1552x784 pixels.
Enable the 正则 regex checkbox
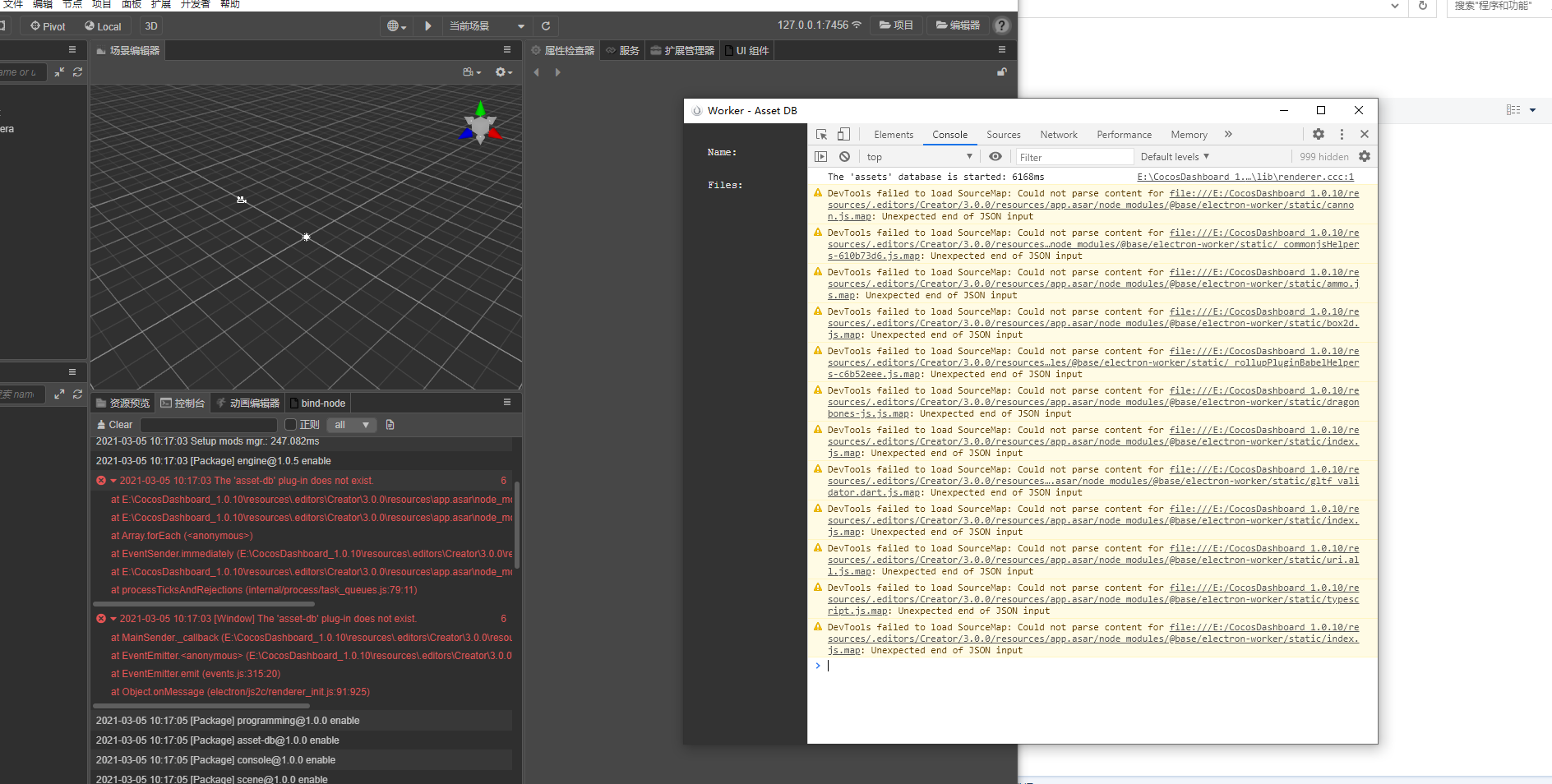pyautogui.click(x=290, y=425)
